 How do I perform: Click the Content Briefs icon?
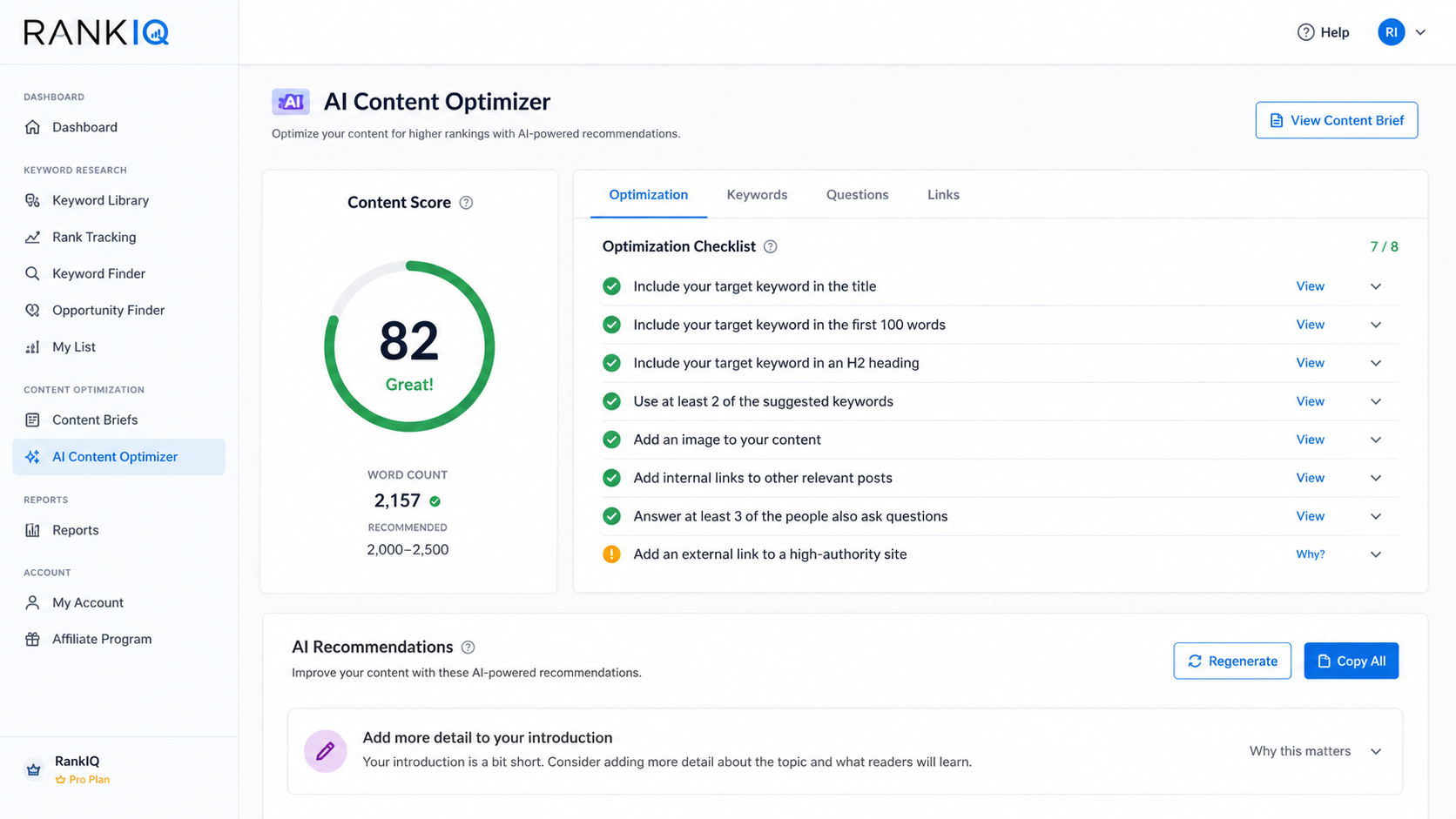33,420
